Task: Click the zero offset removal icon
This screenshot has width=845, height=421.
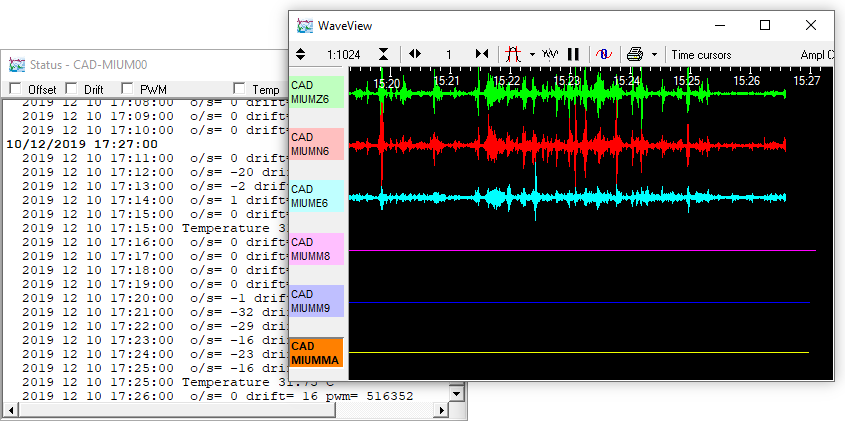Action: [x=604, y=54]
